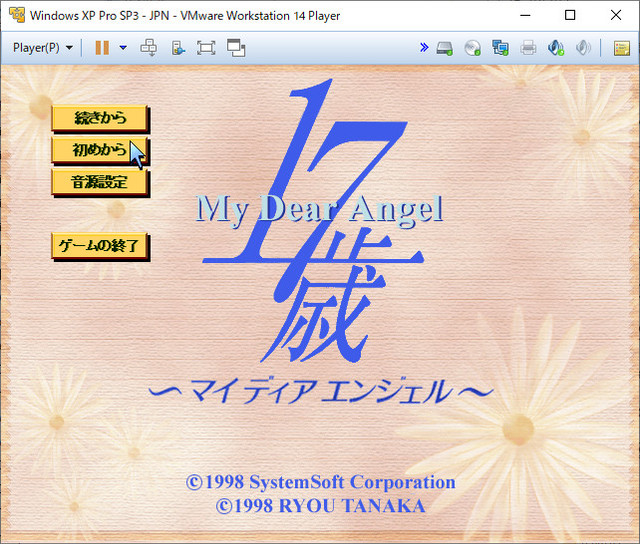The image size is (640, 544).
Task: Click the greyed-out speaker device icon
Action: click(583, 48)
